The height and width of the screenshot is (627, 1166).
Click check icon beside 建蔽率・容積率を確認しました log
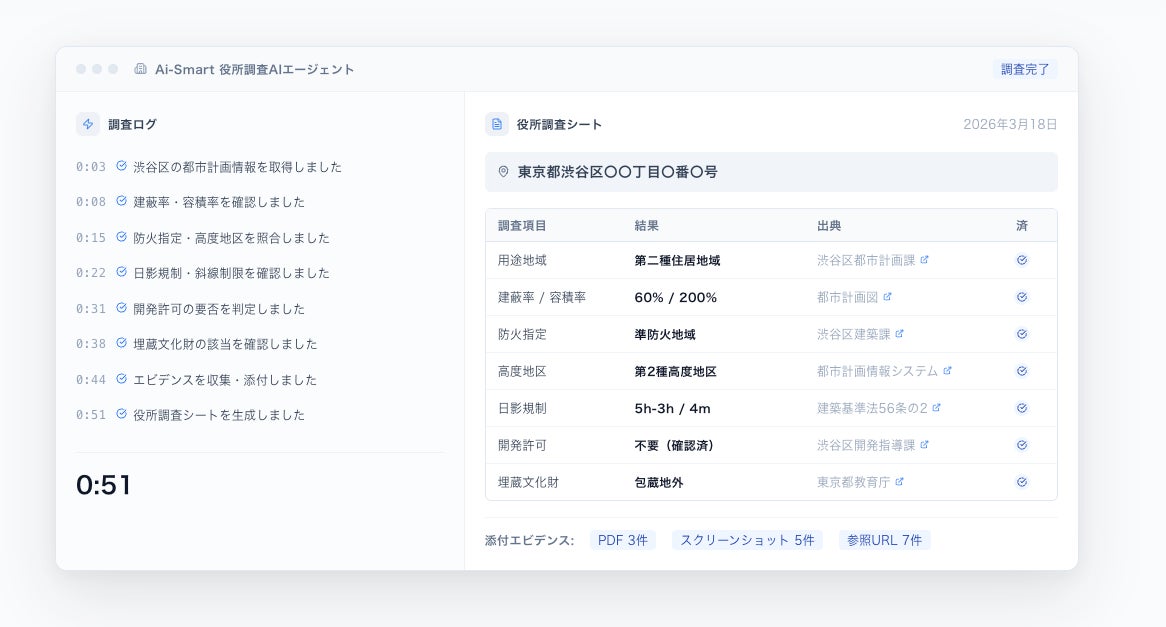[121, 201]
